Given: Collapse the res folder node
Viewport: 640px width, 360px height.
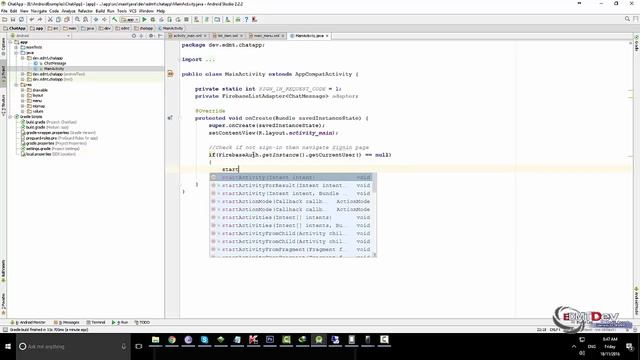Looking at the screenshot, I should [17, 85].
